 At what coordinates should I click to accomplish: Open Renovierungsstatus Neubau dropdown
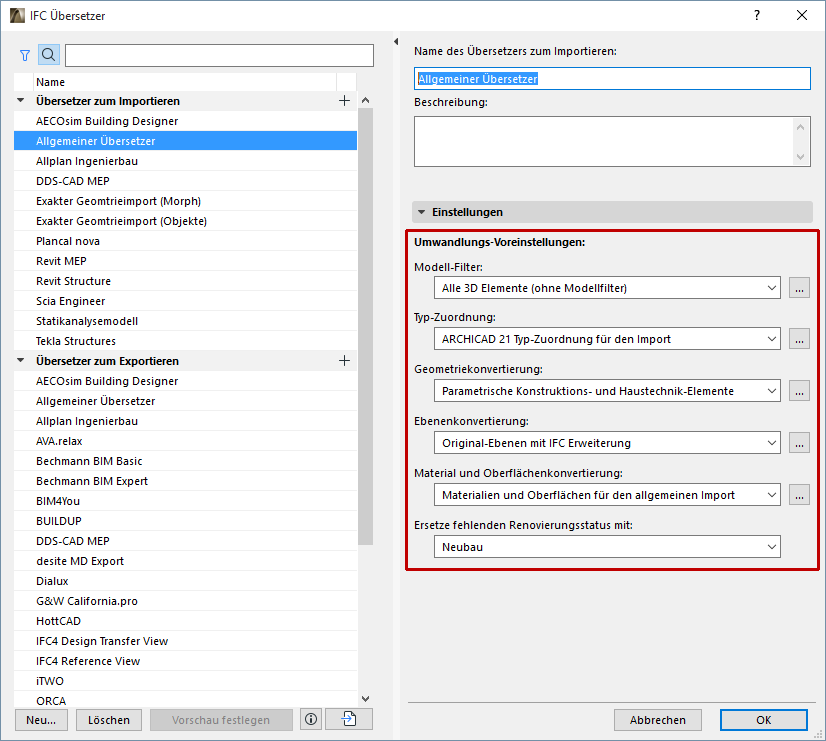click(x=607, y=547)
